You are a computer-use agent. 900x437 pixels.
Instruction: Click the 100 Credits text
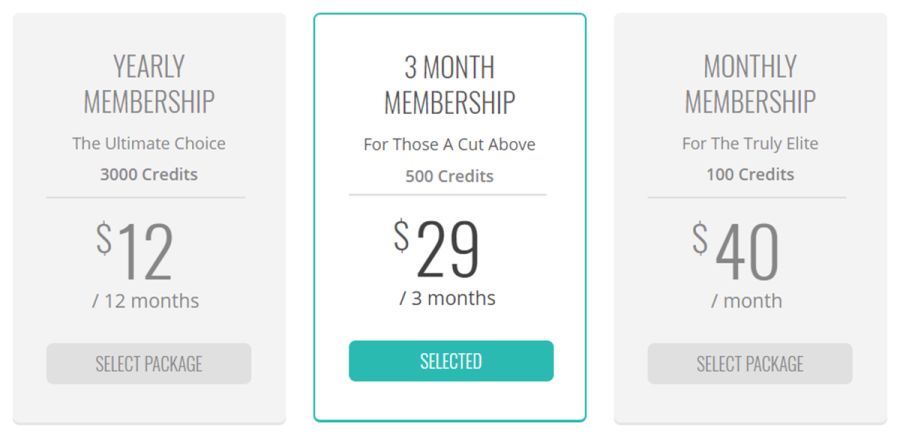pos(750,175)
